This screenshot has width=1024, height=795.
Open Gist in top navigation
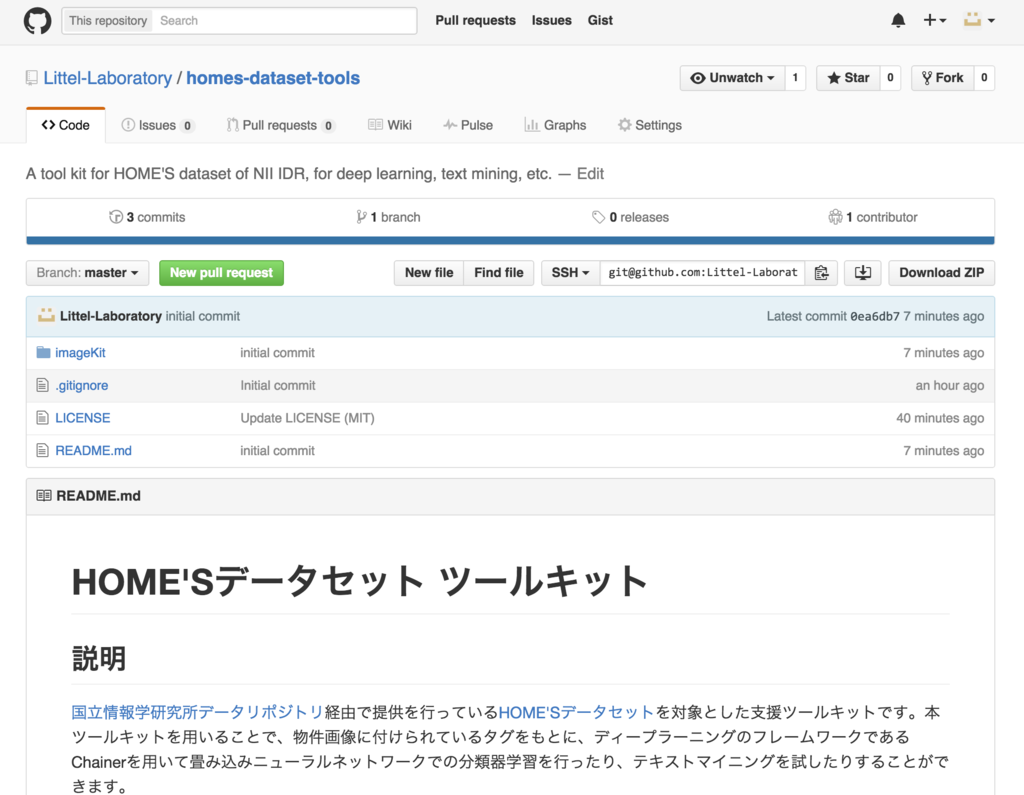tap(600, 20)
